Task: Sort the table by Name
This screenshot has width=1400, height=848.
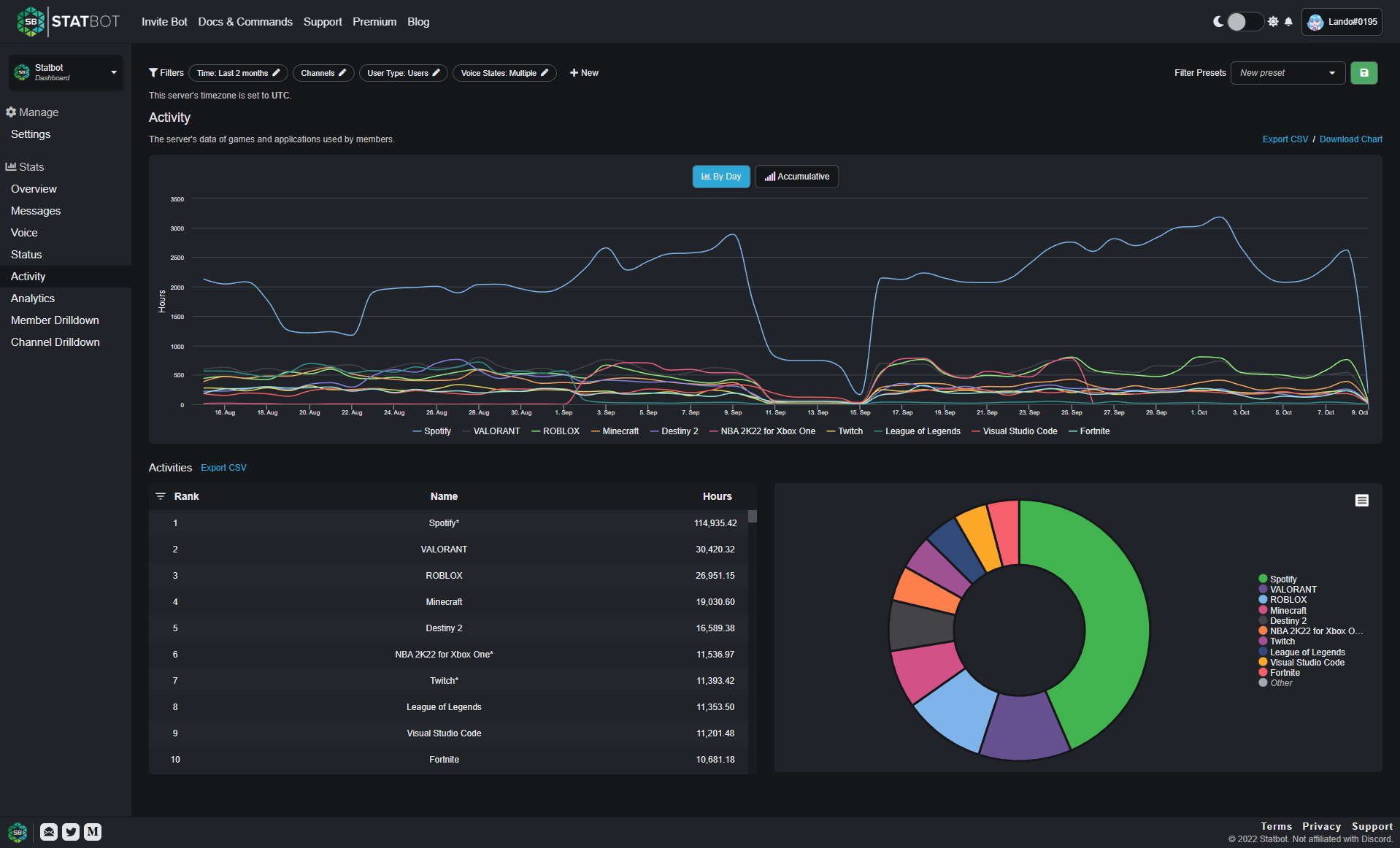Action: [444, 496]
